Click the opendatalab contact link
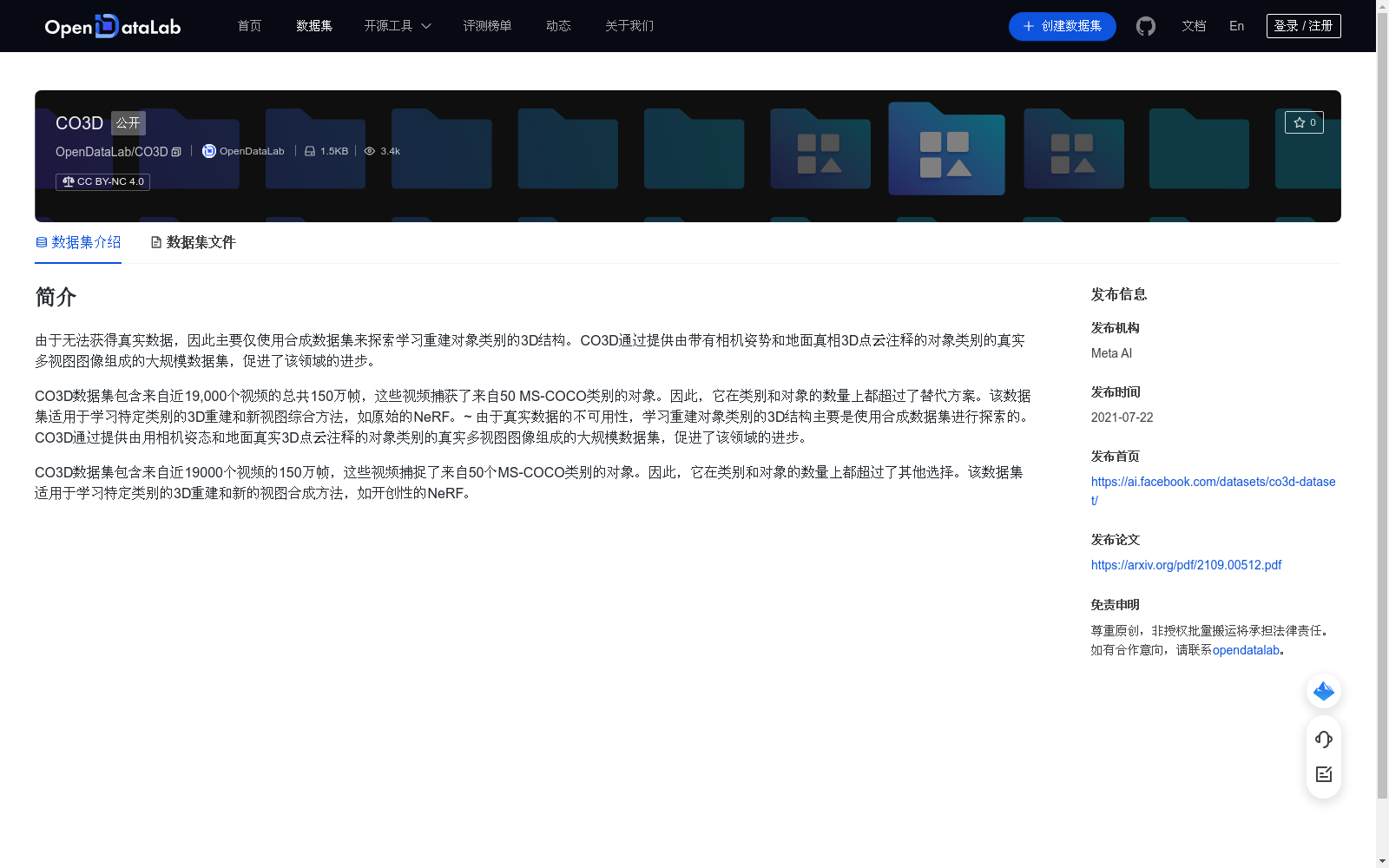 point(1246,650)
